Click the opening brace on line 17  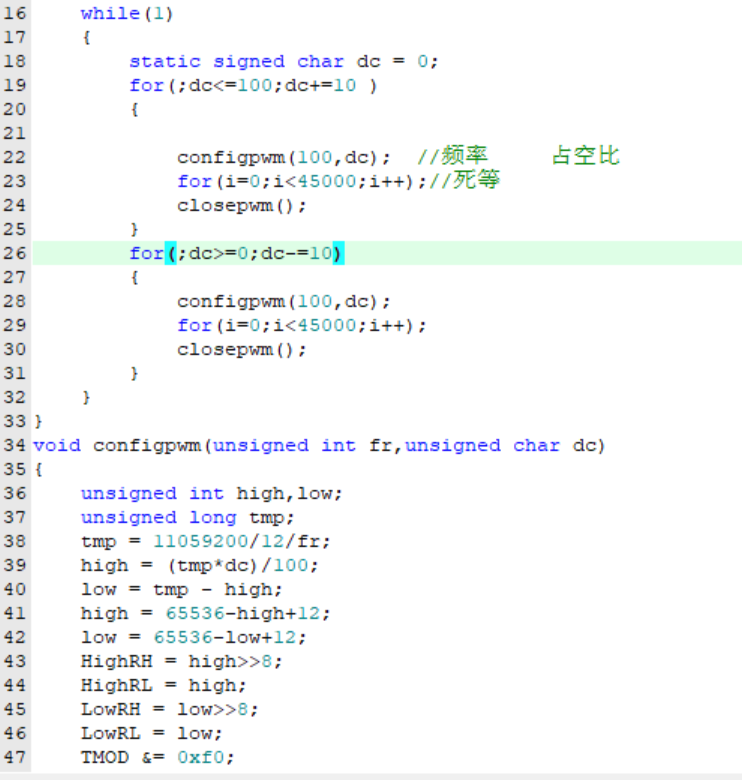87,37
